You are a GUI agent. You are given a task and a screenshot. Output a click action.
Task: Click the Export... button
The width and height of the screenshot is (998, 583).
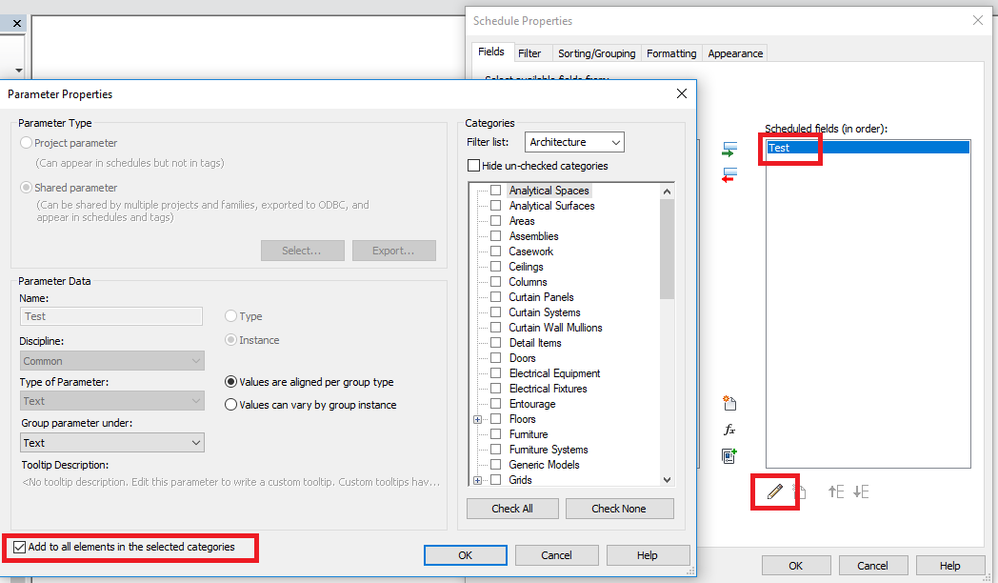pyautogui.click(x=394, y=251)
